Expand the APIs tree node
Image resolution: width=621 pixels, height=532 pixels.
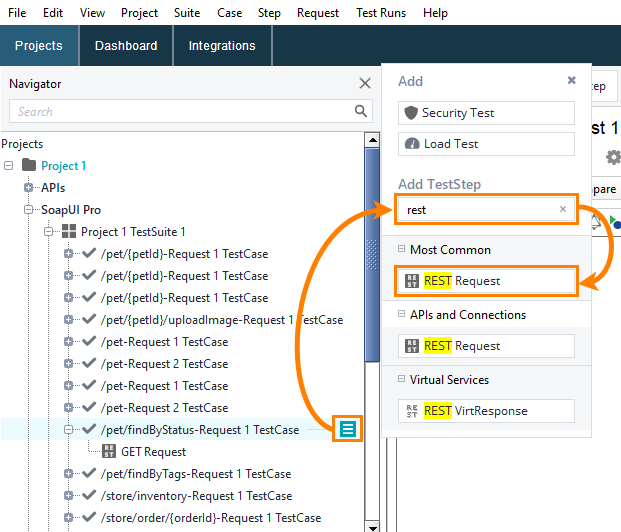coord(29,188)
